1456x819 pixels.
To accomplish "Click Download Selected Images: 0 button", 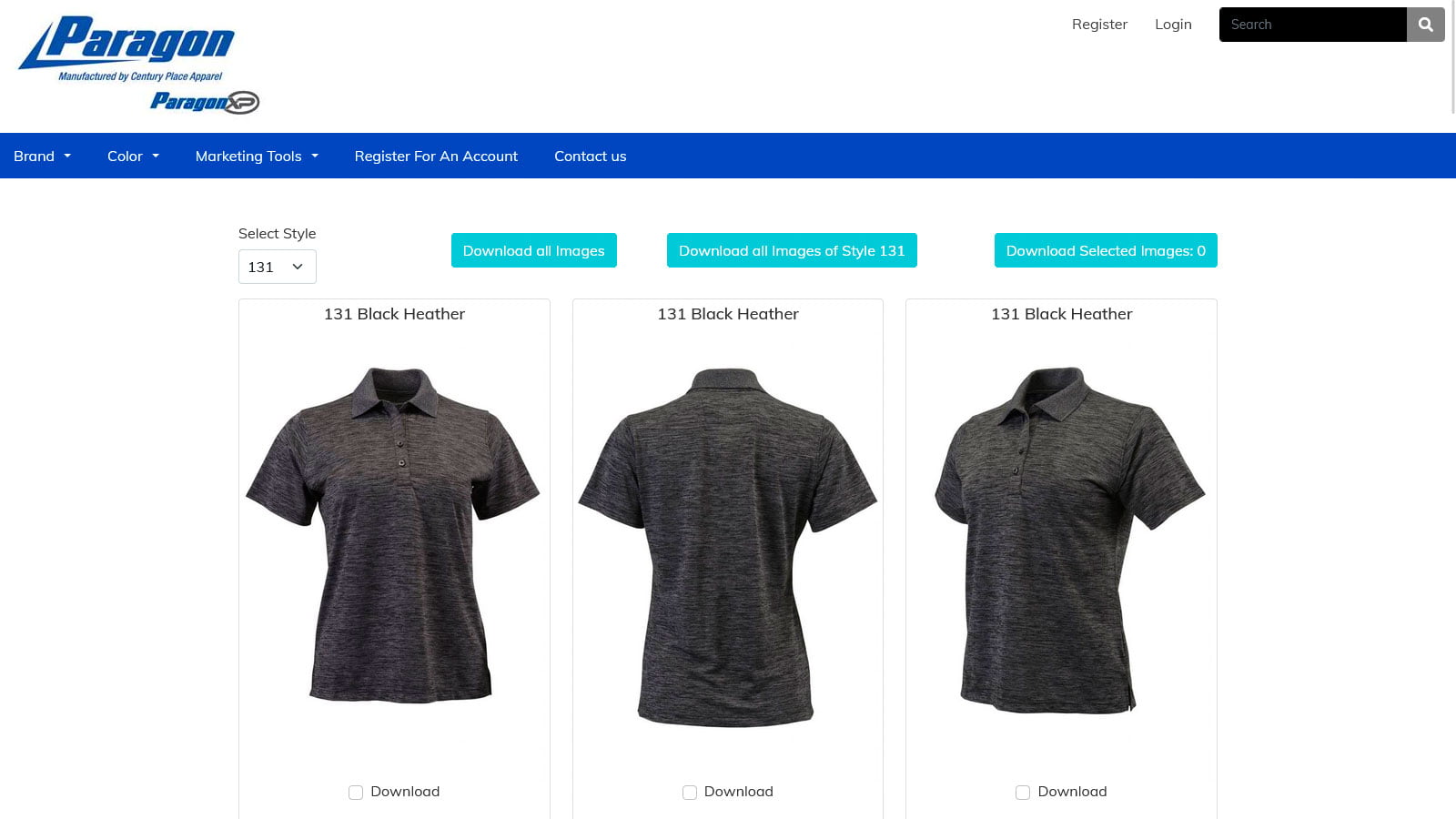I will [1106, 250].
